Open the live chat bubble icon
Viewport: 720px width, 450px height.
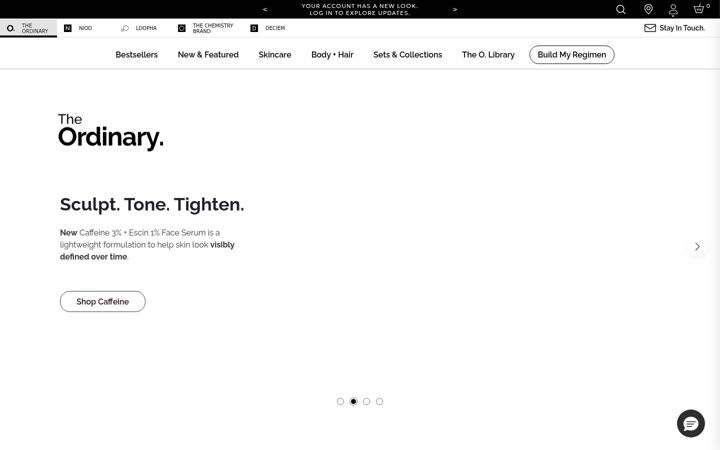(x=691, y=423)
